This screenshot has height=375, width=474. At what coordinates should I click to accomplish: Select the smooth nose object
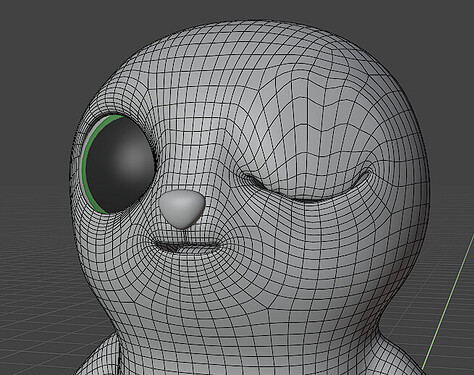(x=182, y=208)
